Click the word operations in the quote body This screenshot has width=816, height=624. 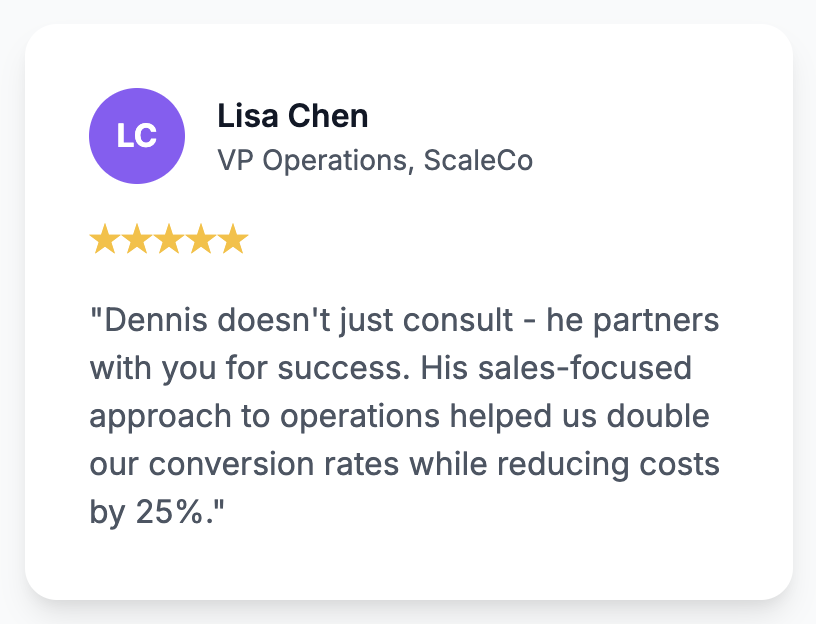pos(360,416)
